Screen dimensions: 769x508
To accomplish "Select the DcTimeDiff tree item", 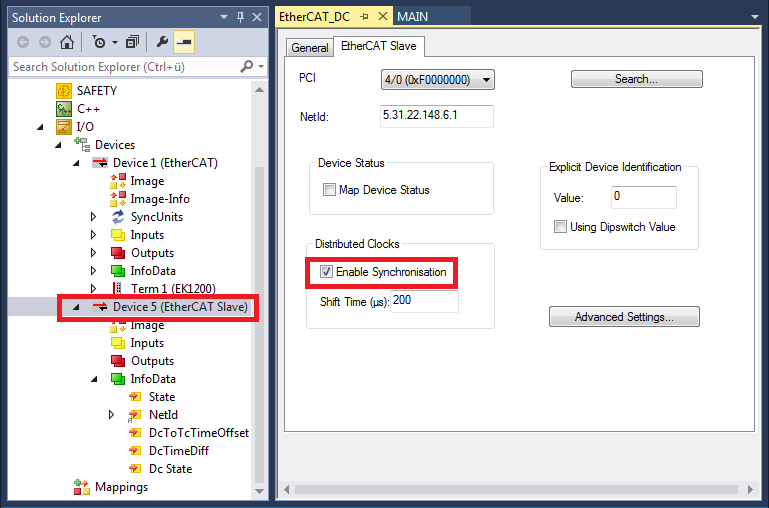I will (179, 451).
